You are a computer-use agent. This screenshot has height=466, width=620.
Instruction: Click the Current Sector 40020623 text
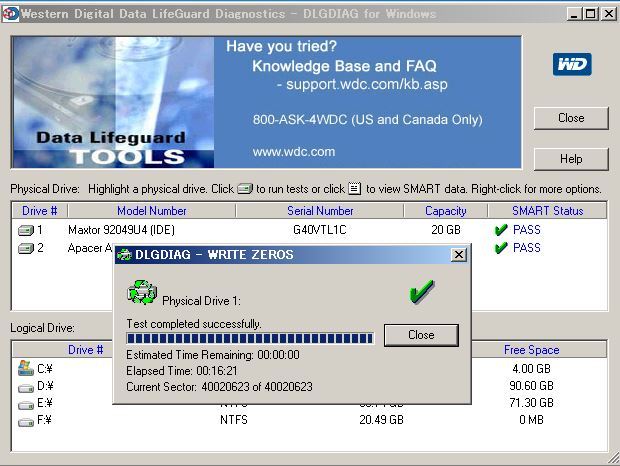[219, 387]
